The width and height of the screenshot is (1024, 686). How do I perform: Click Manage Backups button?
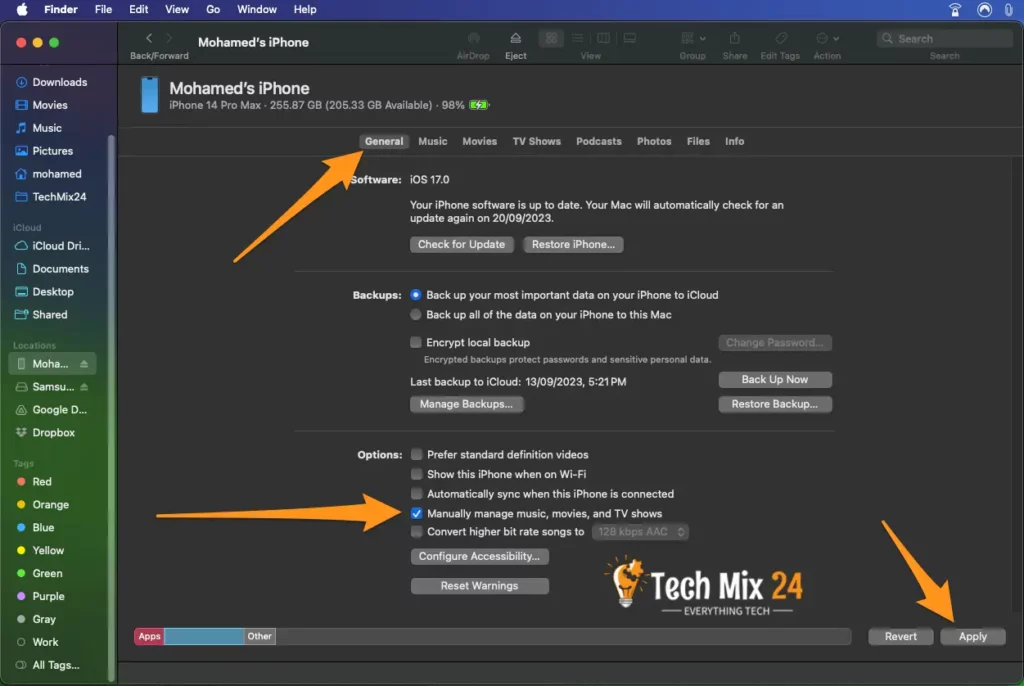[x=466, y=404]
